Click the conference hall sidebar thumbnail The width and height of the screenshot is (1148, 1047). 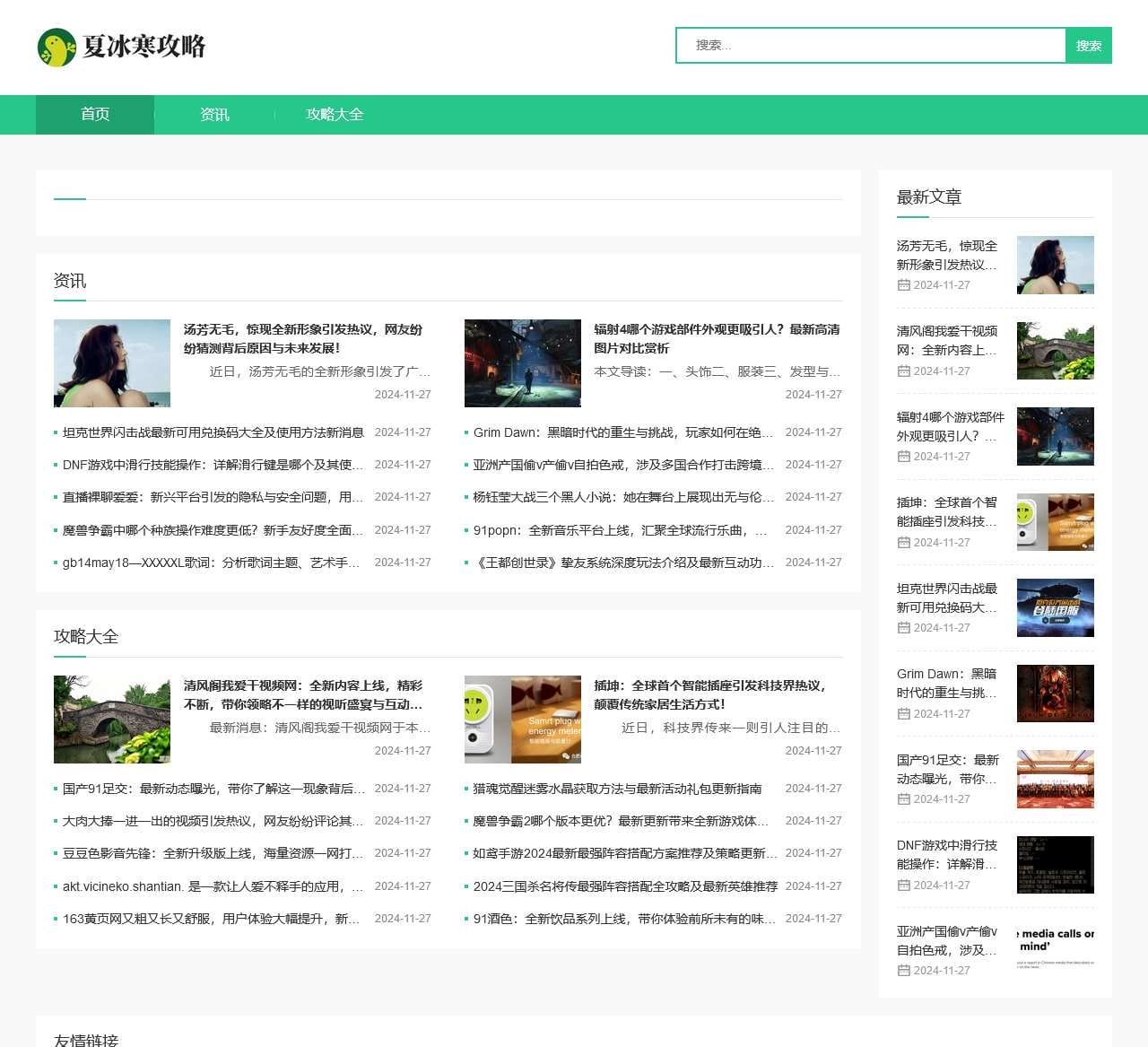pyautogui.click(x=1055, y=780)
